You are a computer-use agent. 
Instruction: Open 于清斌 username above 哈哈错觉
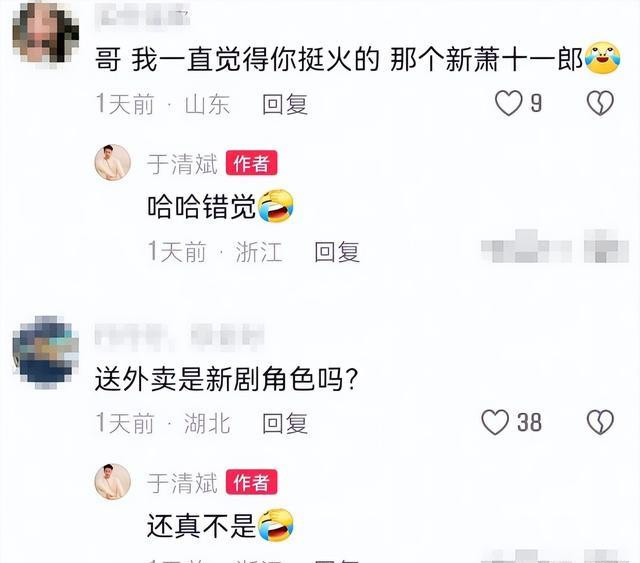click(x=182, y=164)
